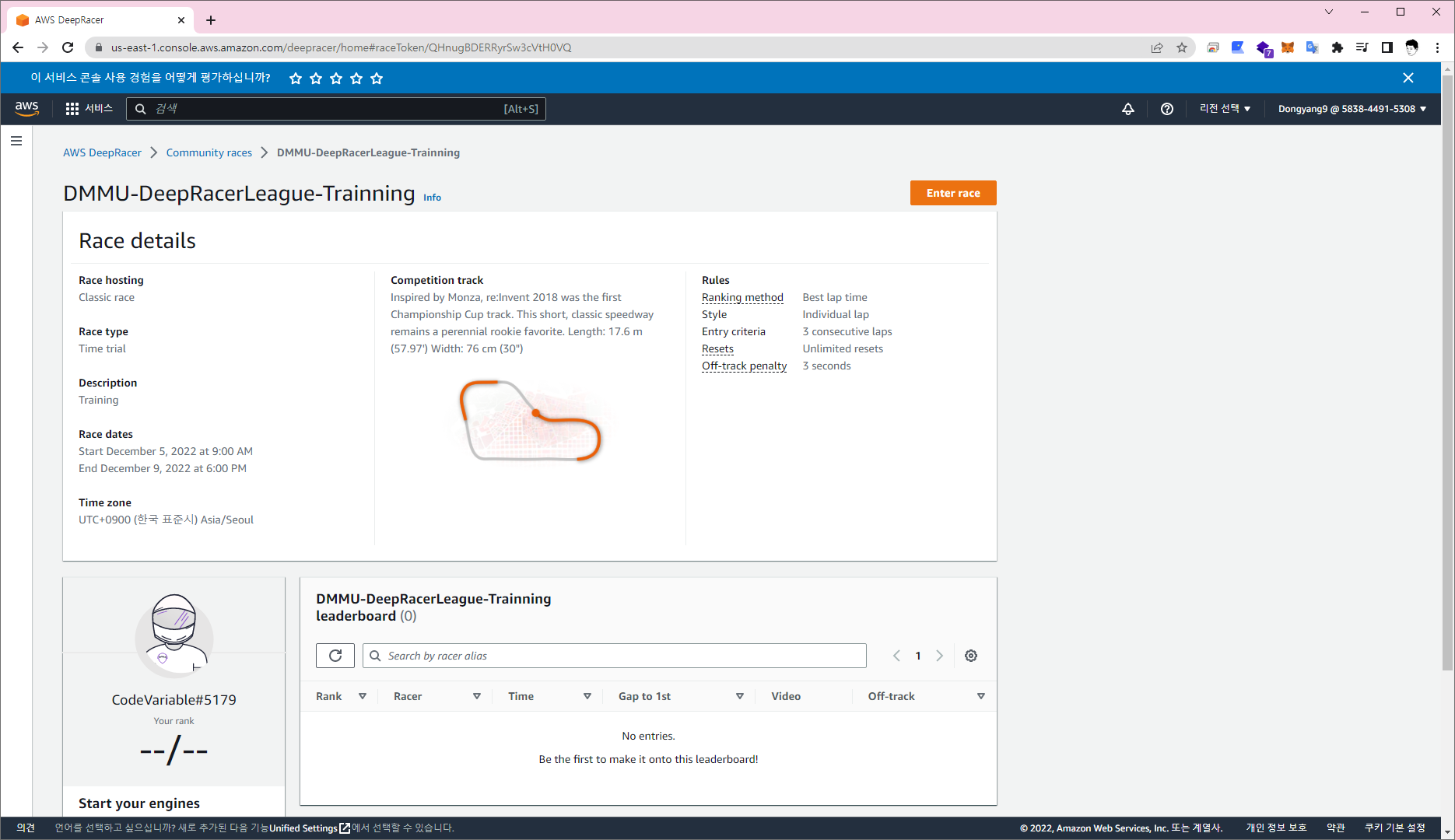Reload the browser page

(x=68, y=47)
